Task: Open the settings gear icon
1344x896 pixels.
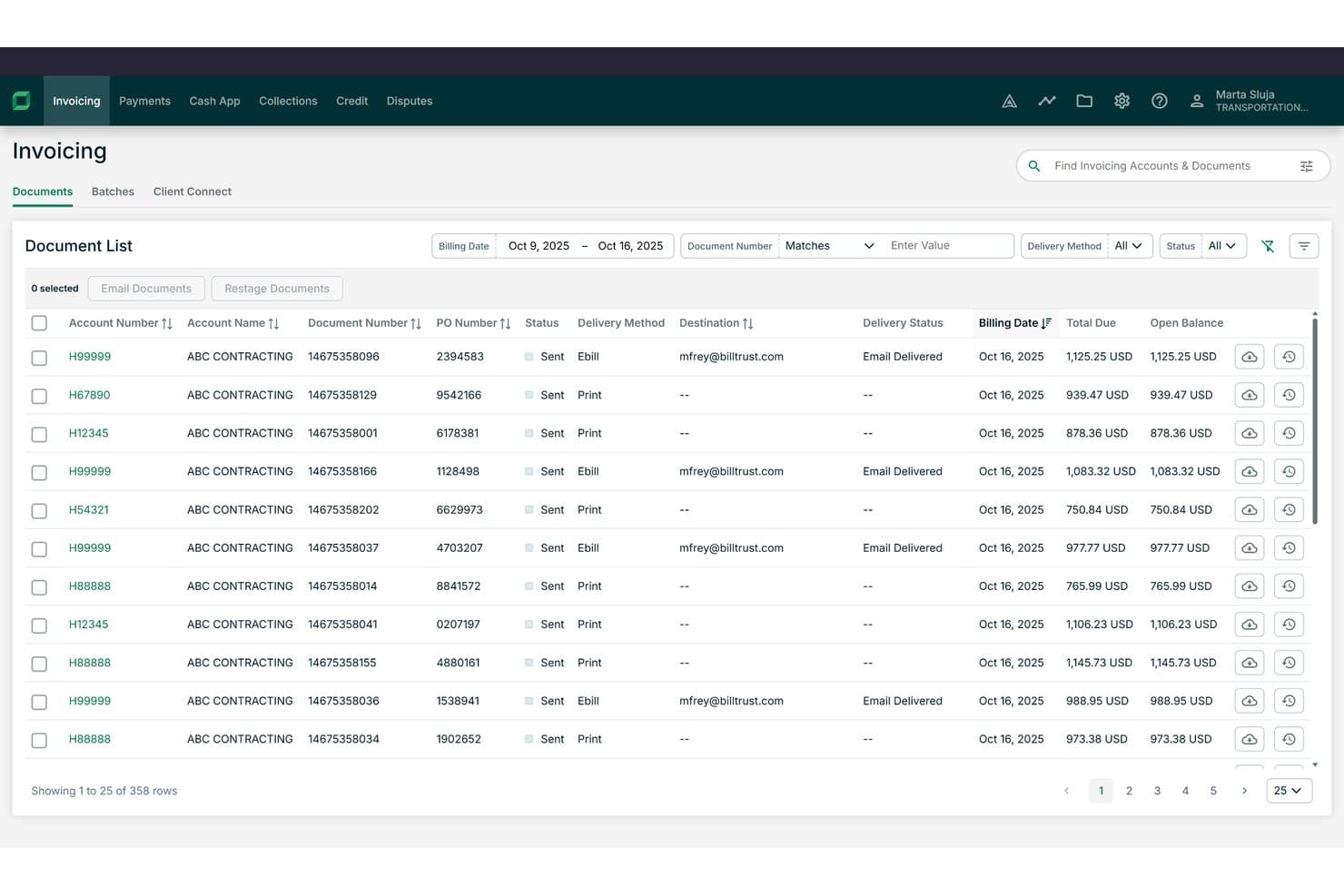Action: pos(1122,101)
